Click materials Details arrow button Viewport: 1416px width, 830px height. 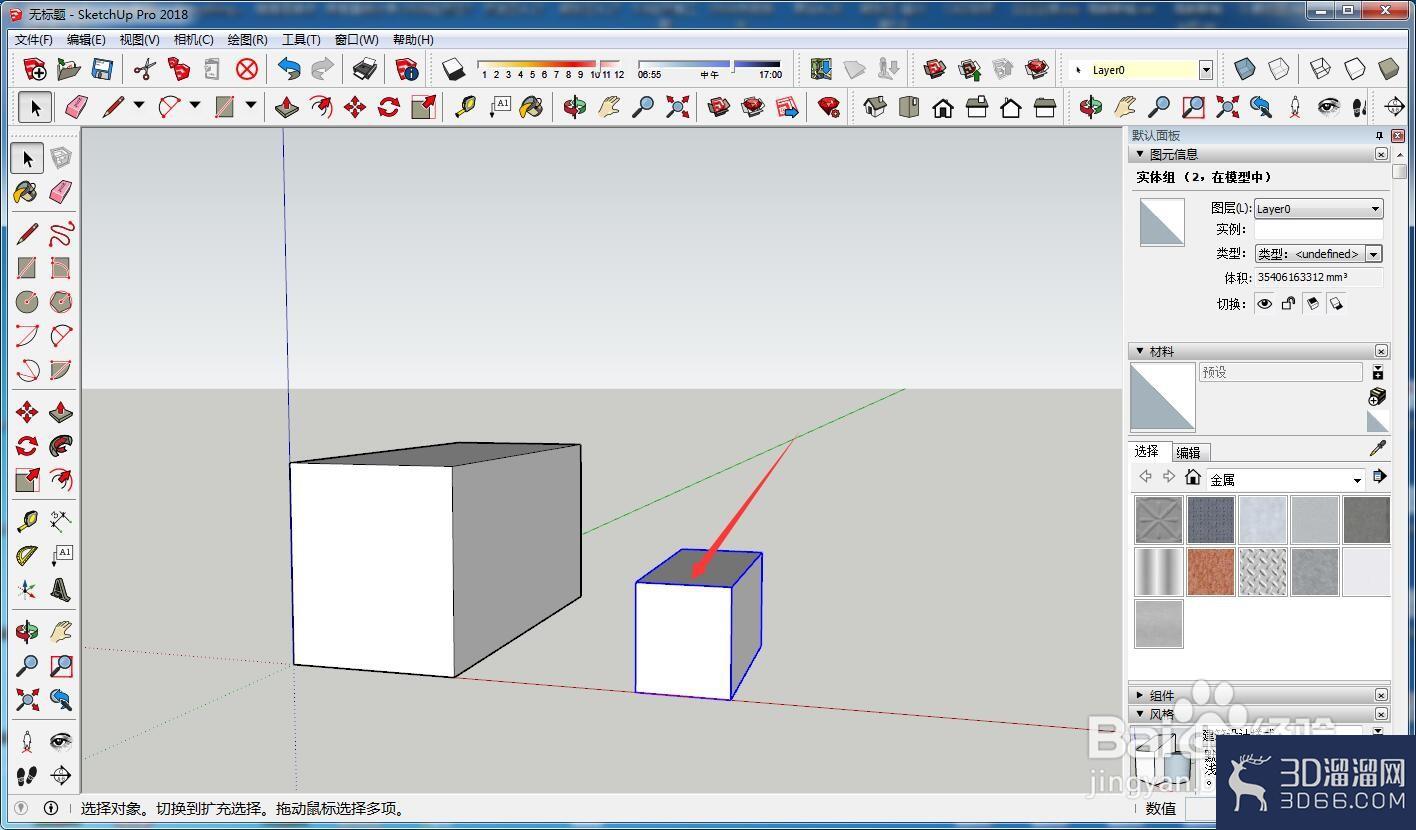1379,477
